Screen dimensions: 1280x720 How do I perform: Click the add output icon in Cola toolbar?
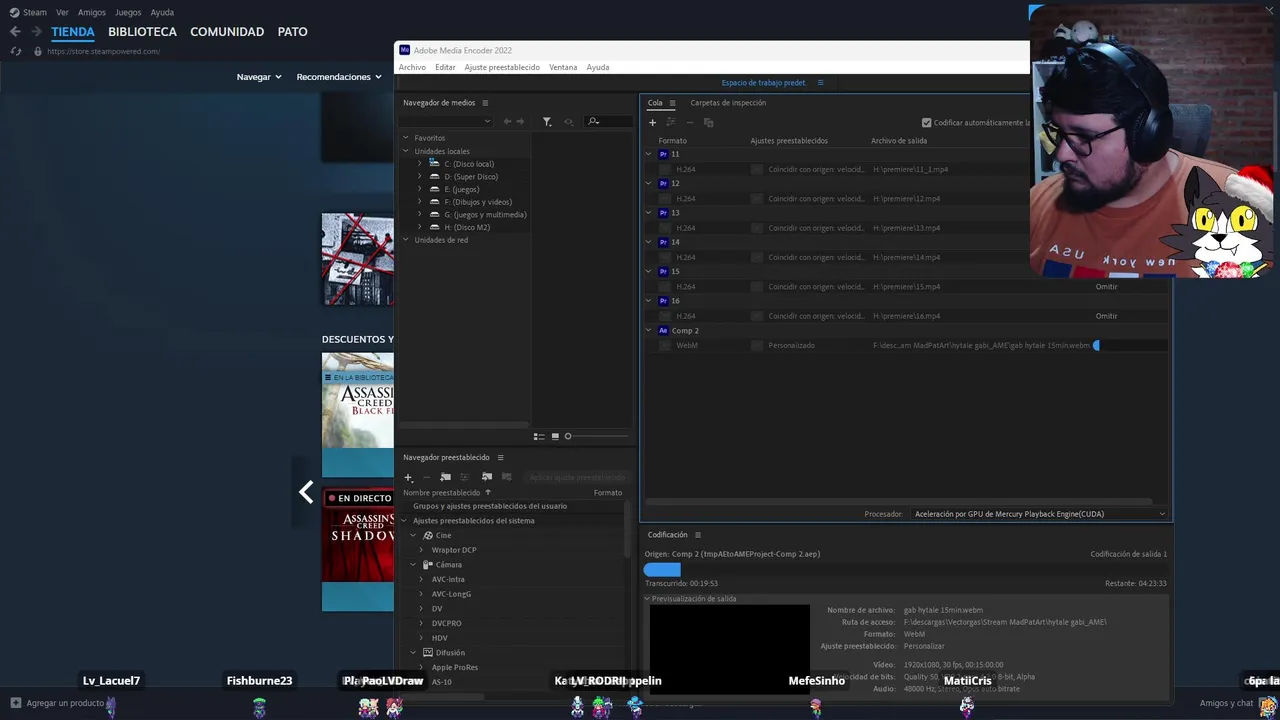[671, 122]
